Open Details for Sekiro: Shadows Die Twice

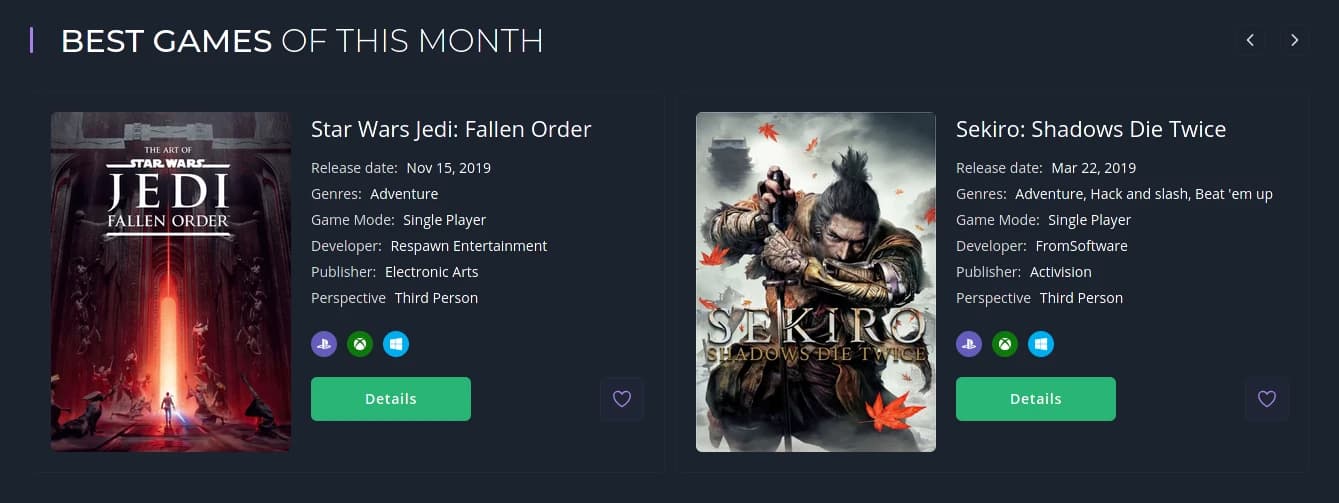[x=1036, y=399]
